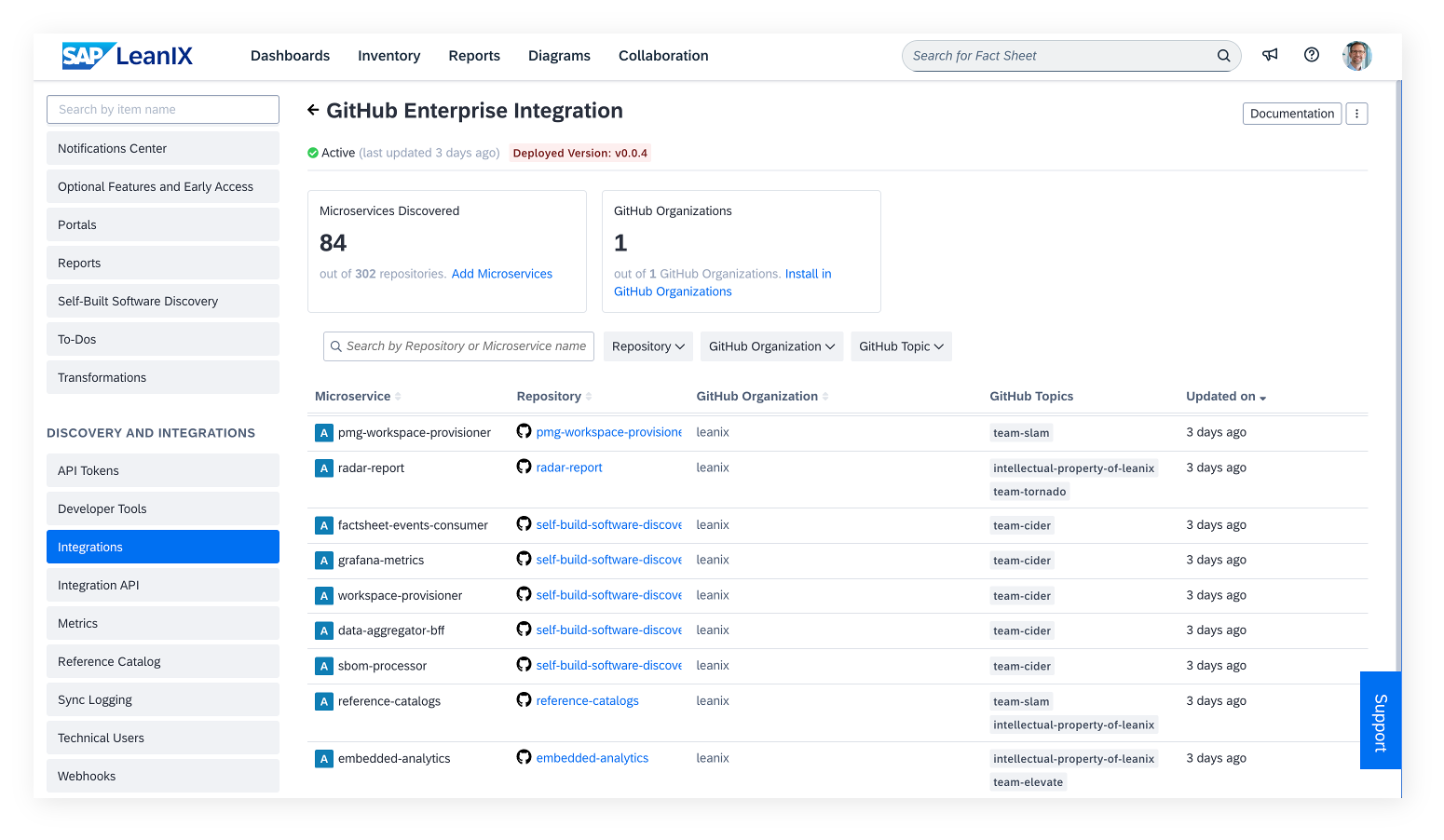Click the application icon next to factsheet-events-consumer
The image size is (1444, 840).
pyautogui.click(x=324, y=526)
